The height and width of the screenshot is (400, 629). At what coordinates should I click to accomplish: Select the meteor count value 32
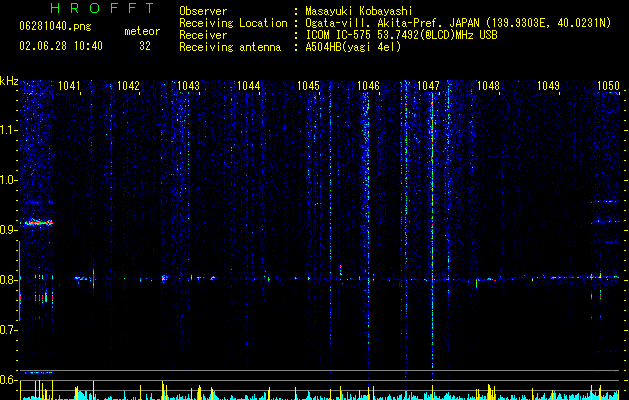coord(145,46)
